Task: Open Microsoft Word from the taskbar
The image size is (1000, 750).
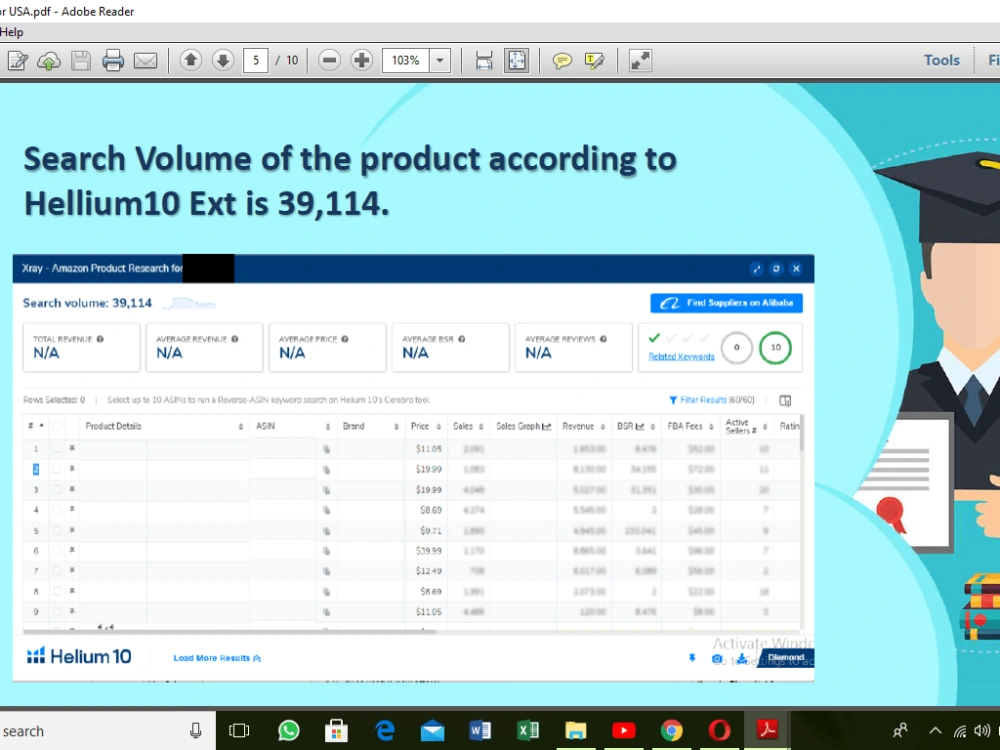Action: (x=480, y=730)
